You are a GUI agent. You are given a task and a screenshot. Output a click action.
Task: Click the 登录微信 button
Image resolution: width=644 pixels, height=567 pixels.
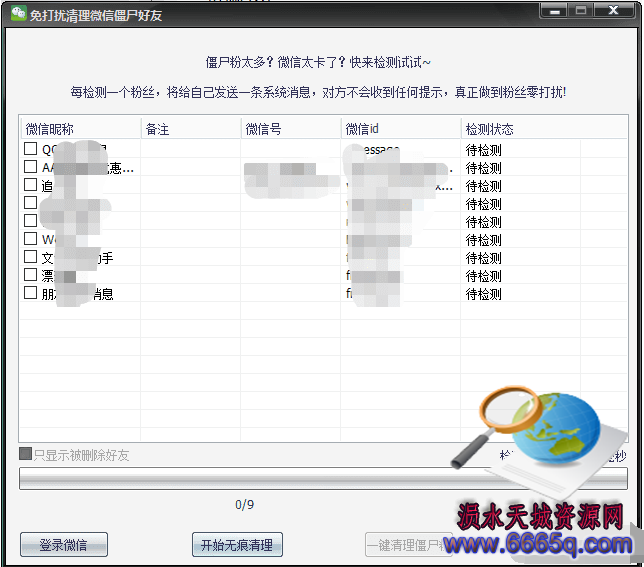click(64, 545)
